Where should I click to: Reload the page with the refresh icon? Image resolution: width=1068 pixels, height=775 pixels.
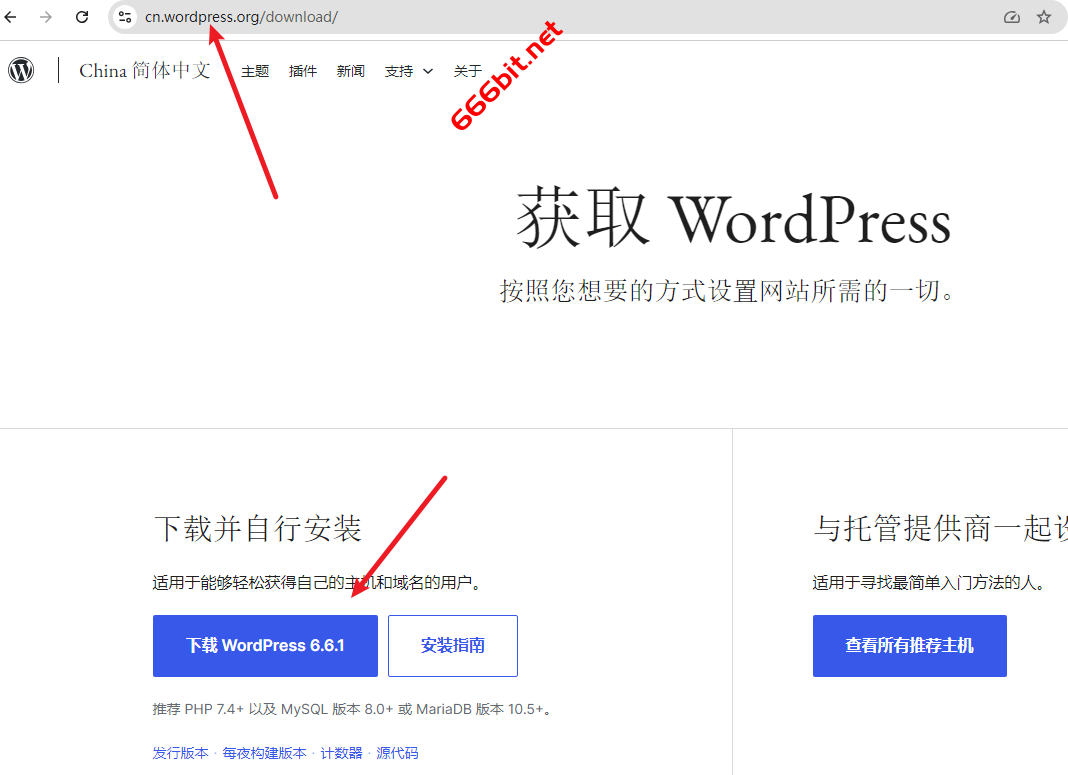pos(82,17)
